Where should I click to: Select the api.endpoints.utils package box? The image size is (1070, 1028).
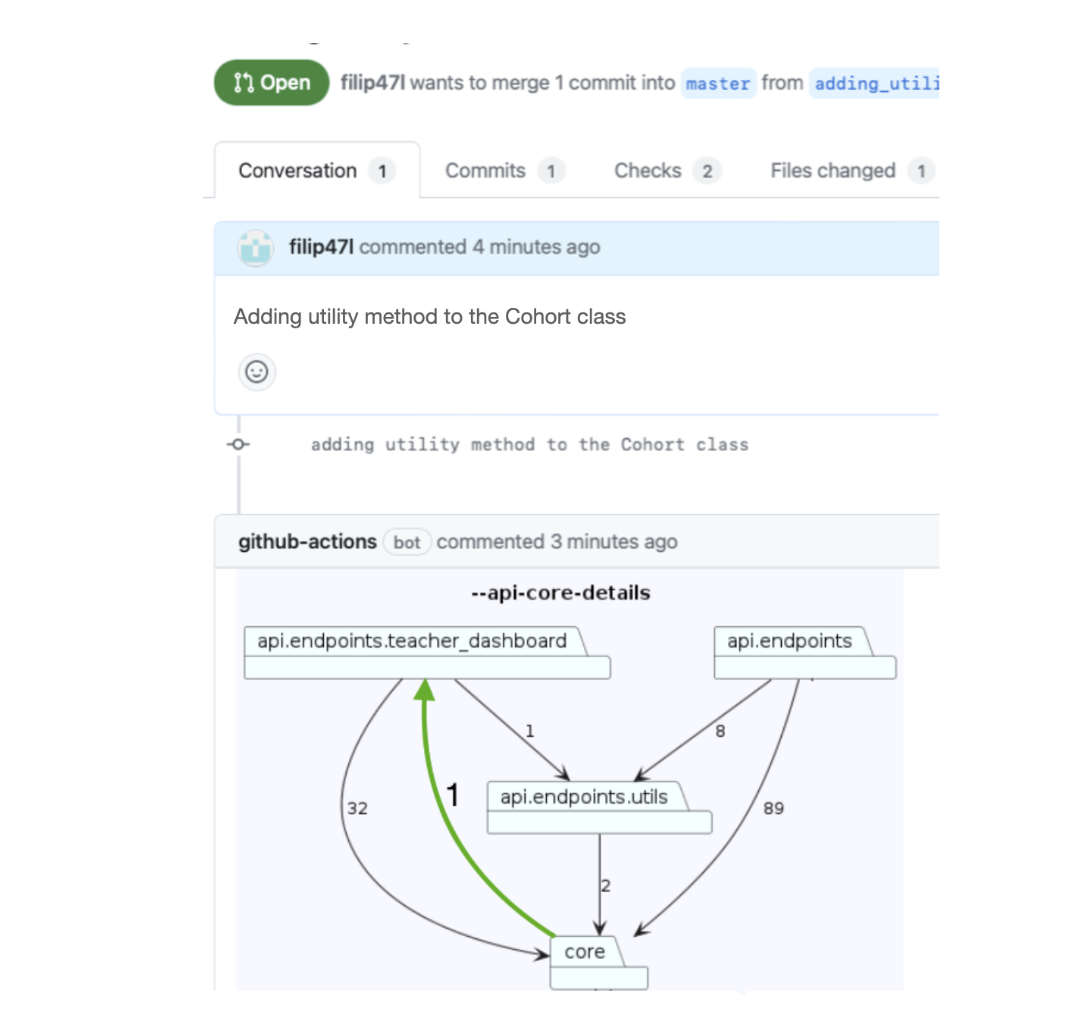point(599,808)
